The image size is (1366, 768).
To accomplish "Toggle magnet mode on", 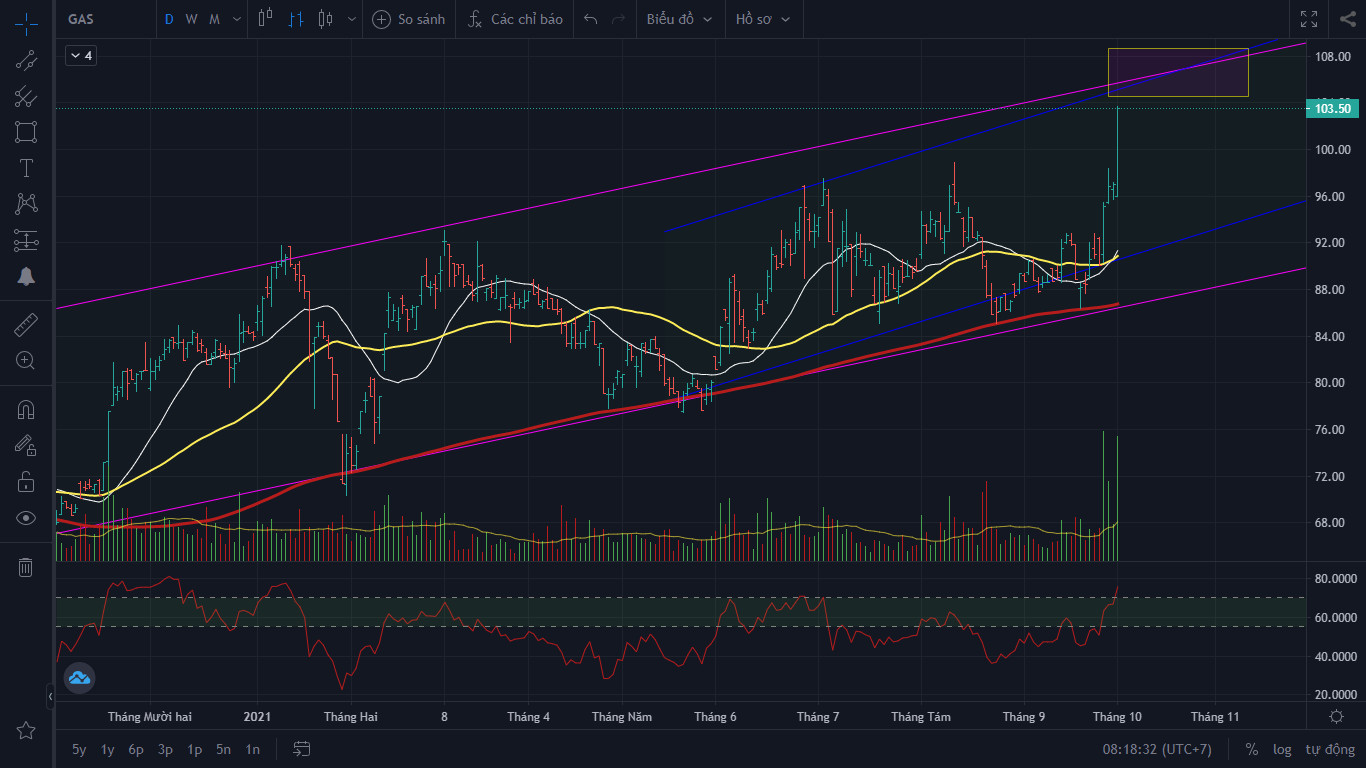I will [x=26, y=410].
